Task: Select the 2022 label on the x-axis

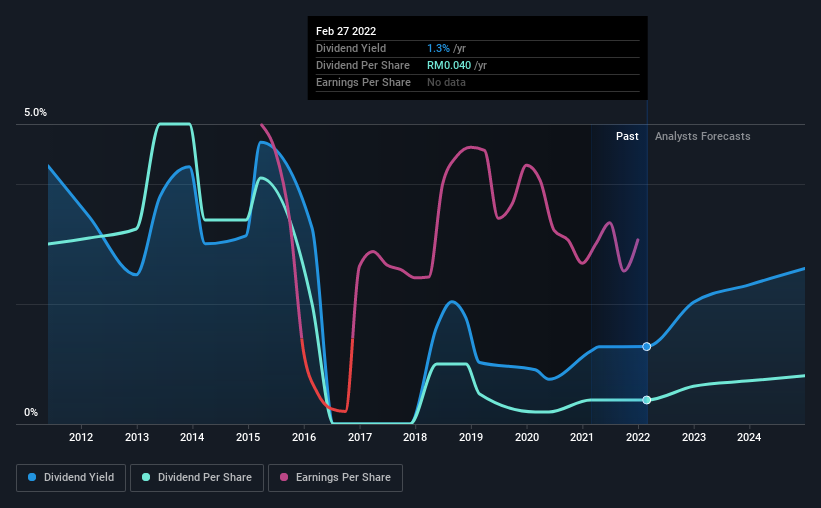Action: point(638,437)
